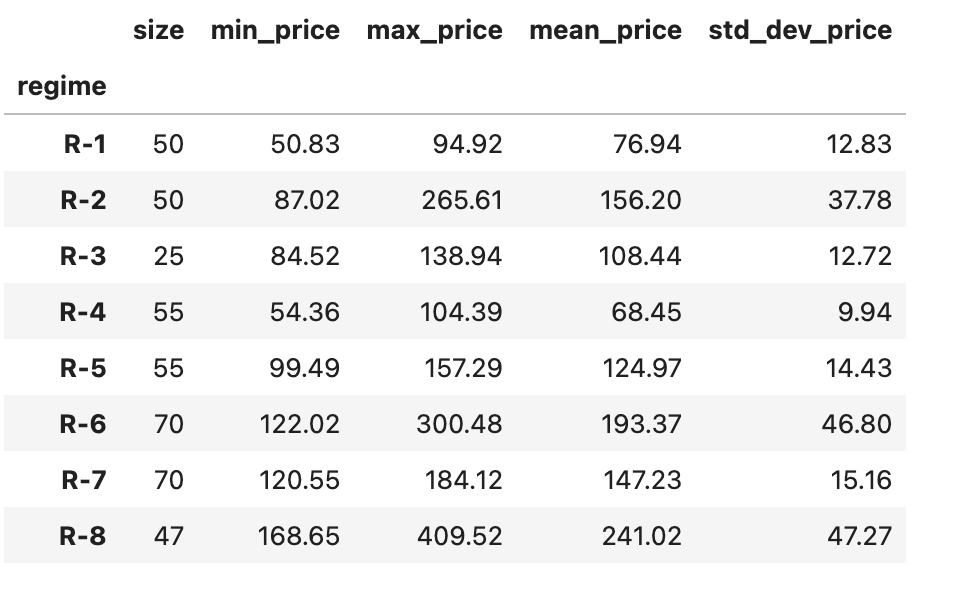The height and width of the screenshot is (598, 966).
Task: Select the R-6 row label
Action: click(83, 424)
